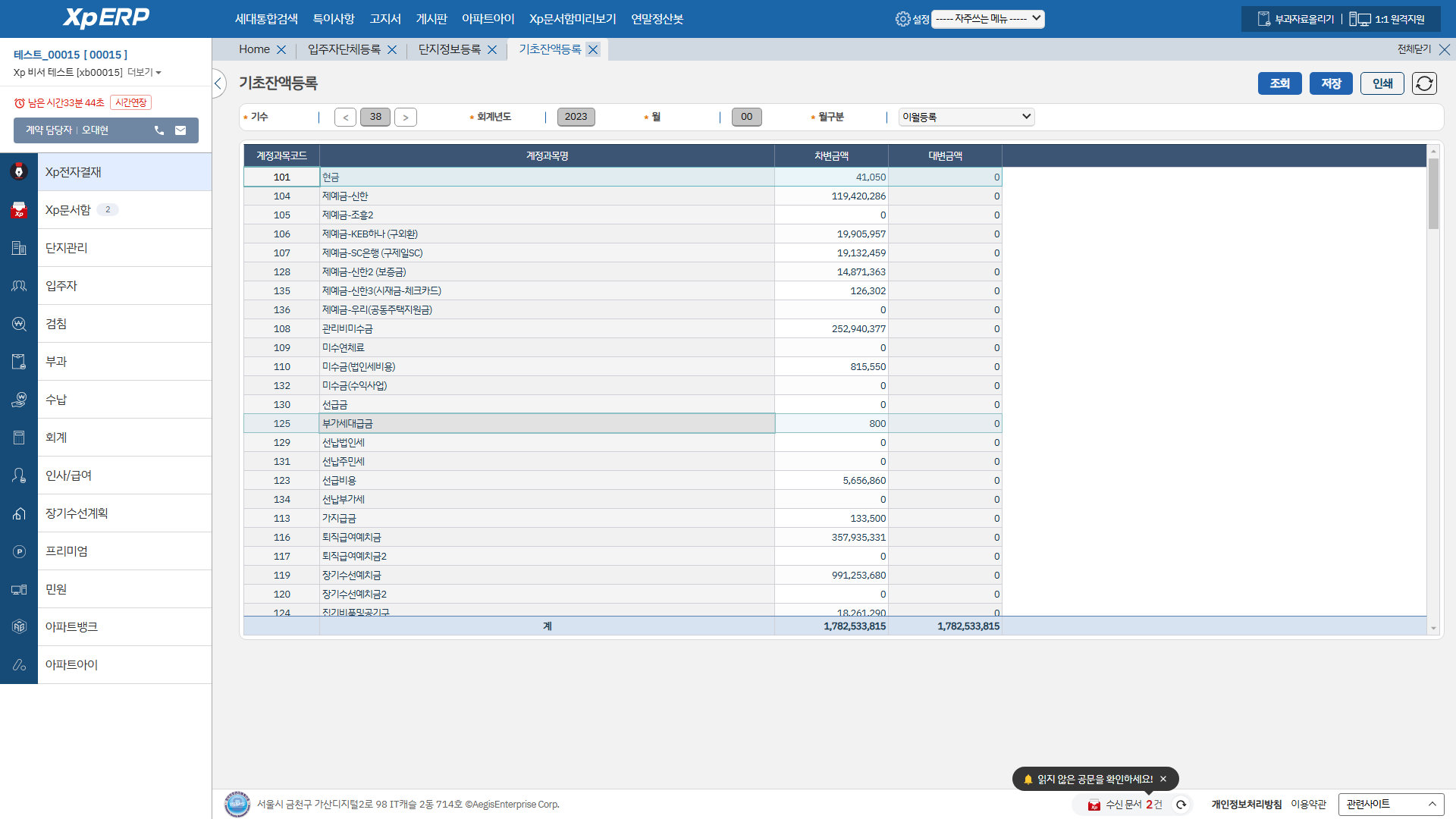The width and height of the screenshot is (1456, 819).
Task: Open the 부과 billing icon
Action: click(x=19, y=362)
